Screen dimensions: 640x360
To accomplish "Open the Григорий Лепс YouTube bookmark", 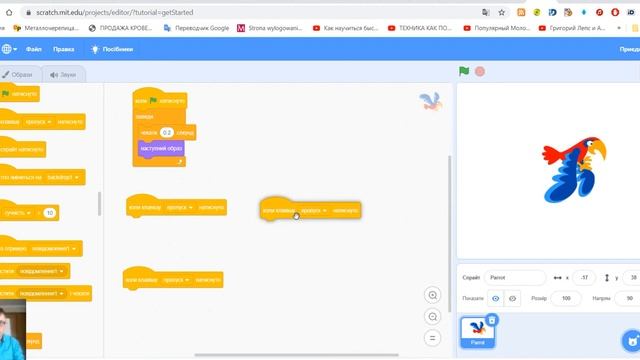I will [x=572, y=28].
